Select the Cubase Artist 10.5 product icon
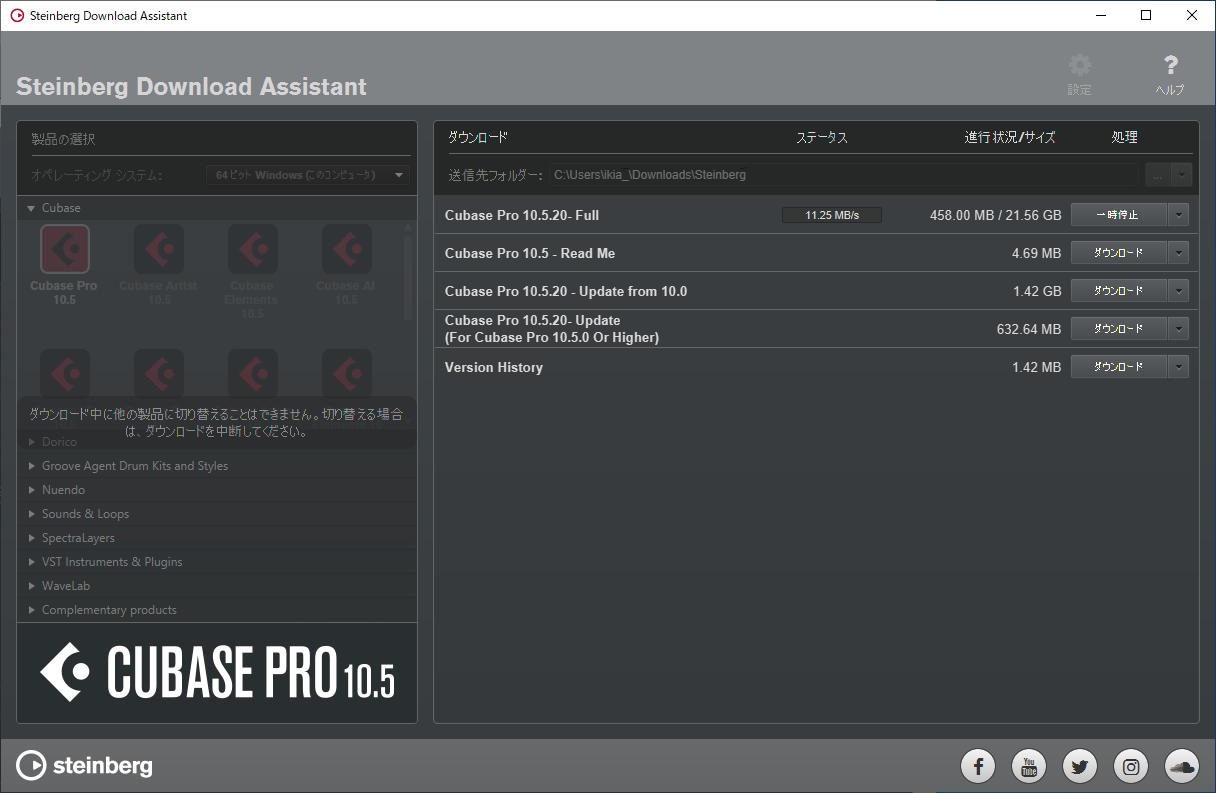This screenshot has height=793, width=1216. [158, 249]
